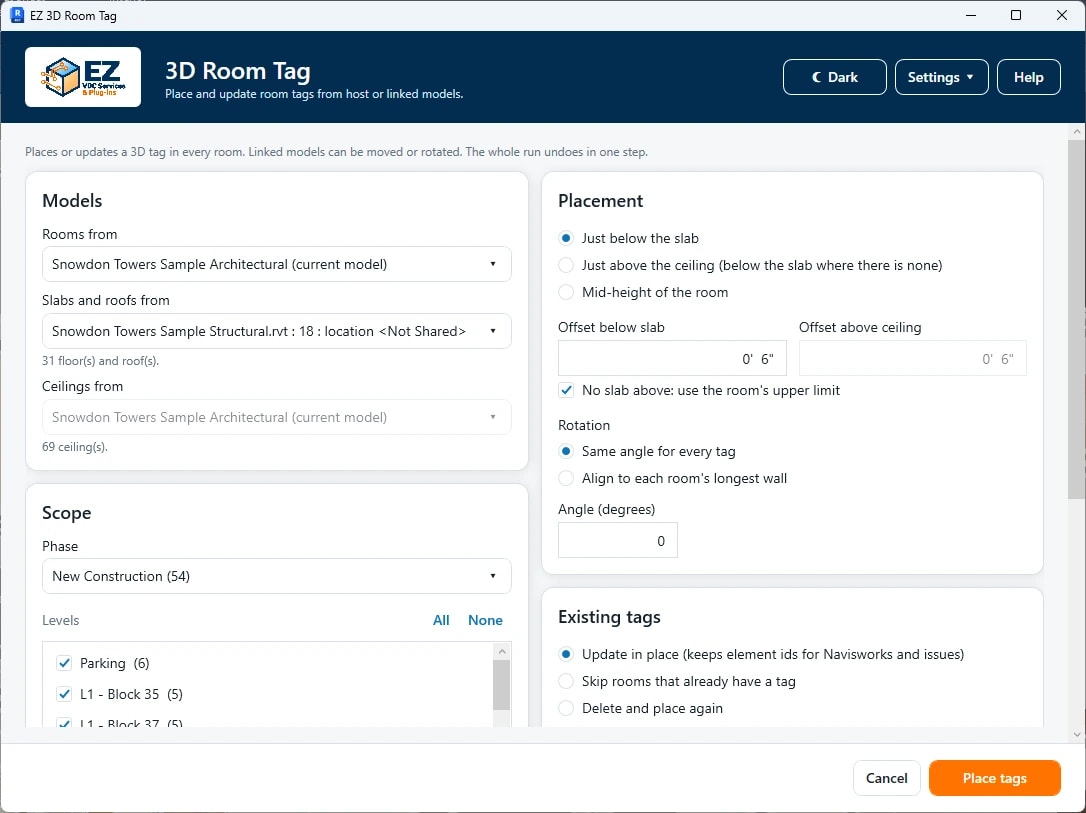Select All levels link

pos(441,620)
